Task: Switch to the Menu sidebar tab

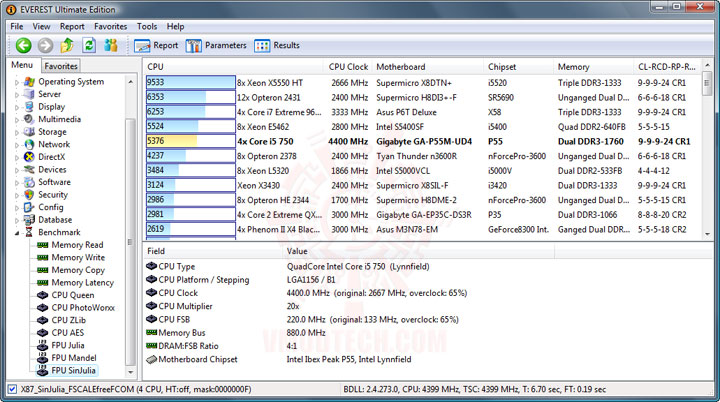Action: pyautogui.click(x=22, y=65)
